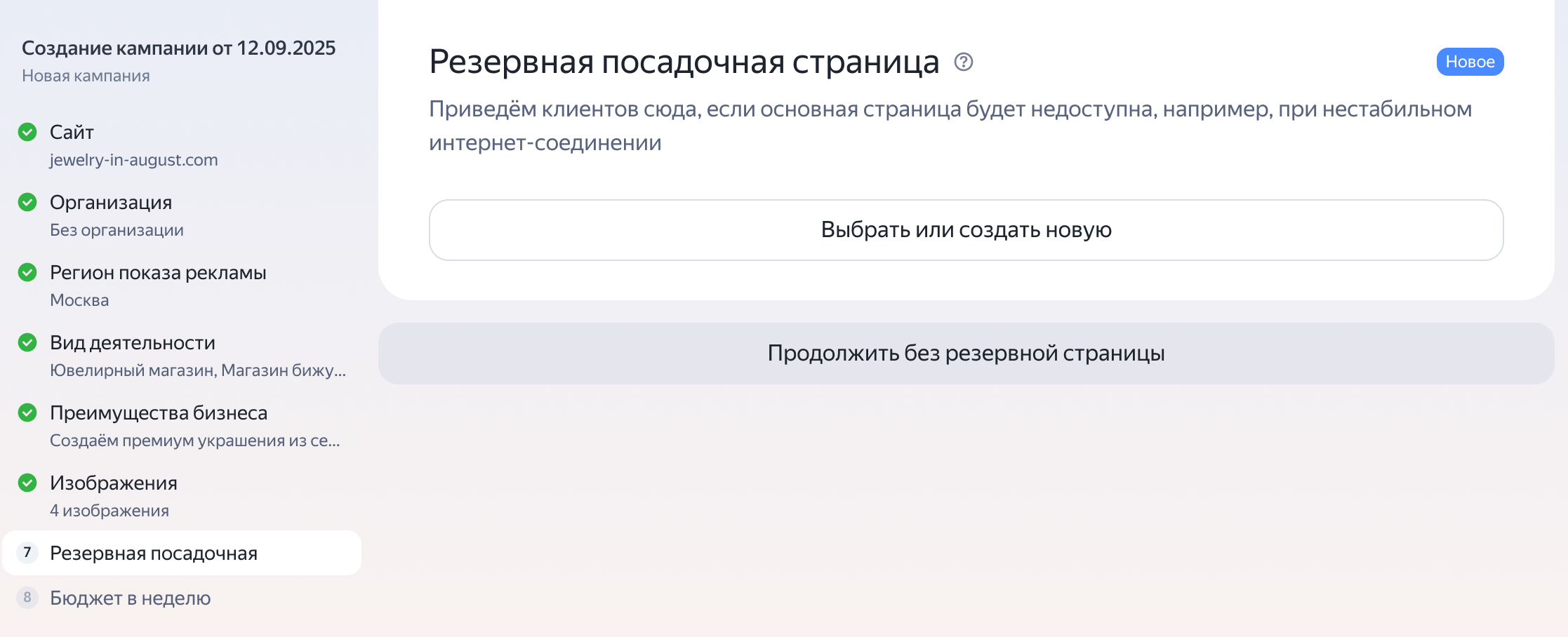Open the Вид деятельности step
Image resolution: width=1568 pixels, height=637 pixels.
[182, 356]
